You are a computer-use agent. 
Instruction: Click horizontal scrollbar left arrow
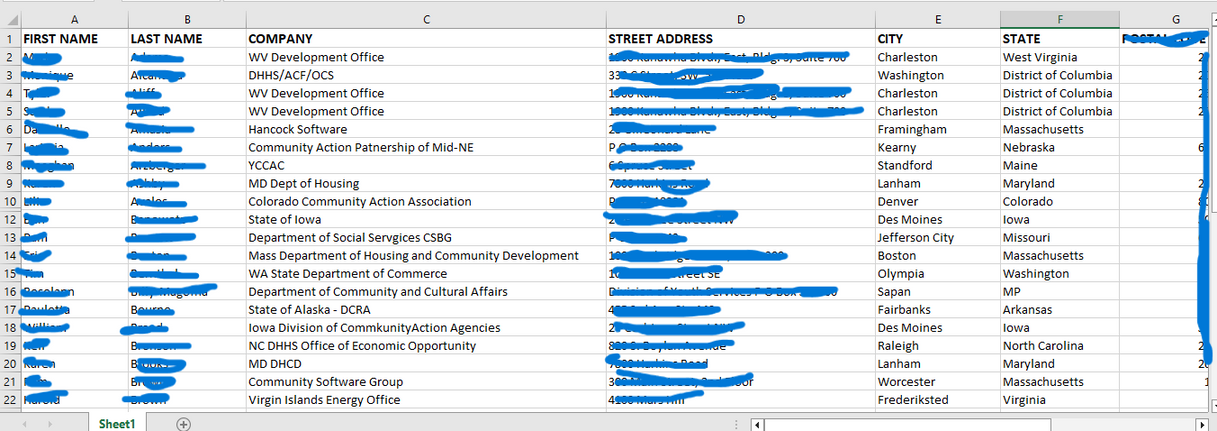click(x=759, y=425)
